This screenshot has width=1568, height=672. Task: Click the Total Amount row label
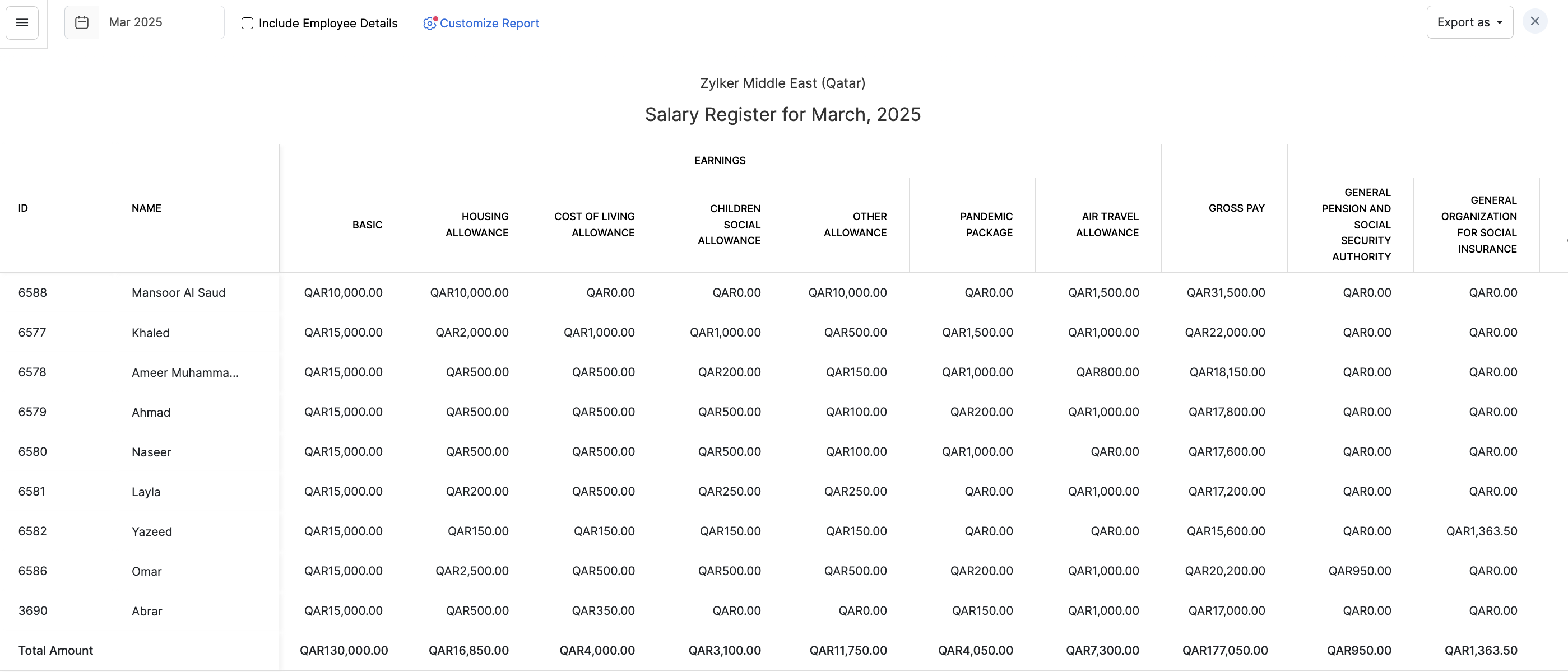tap(55, 651)
